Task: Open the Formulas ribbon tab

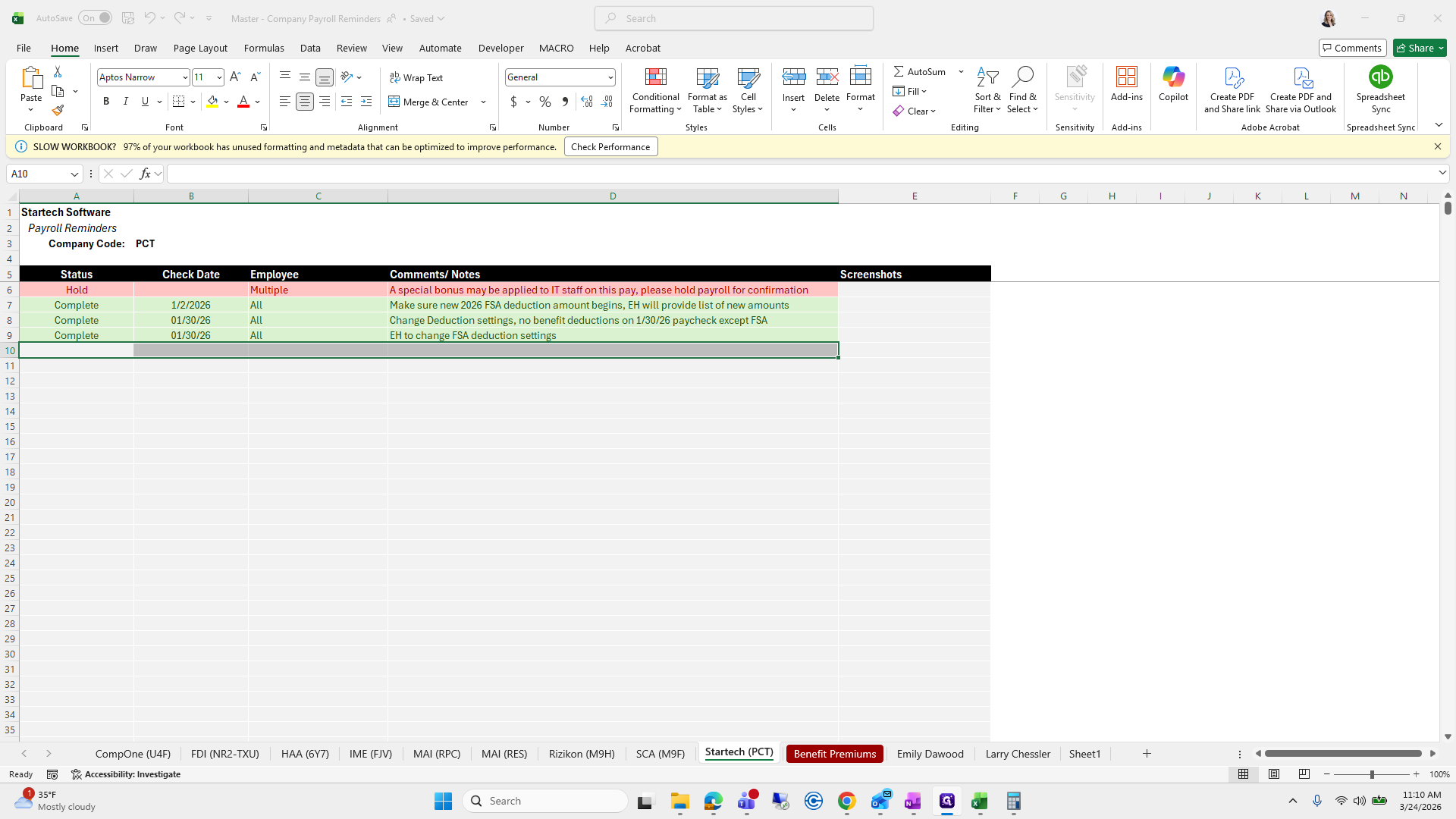Action: (x=264, y=48)
